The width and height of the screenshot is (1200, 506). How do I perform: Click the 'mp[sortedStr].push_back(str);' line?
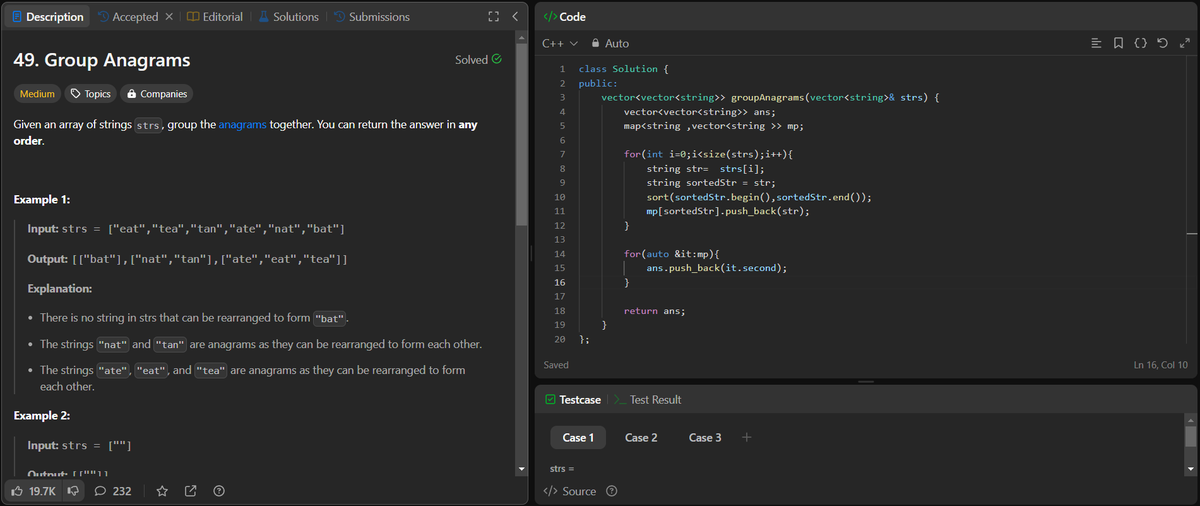tap(728, 211)
